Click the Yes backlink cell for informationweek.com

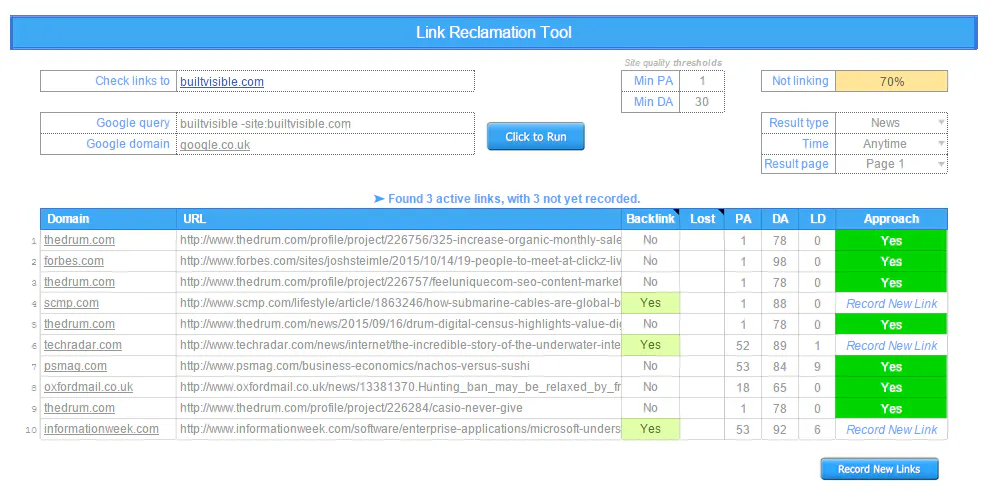650,429
